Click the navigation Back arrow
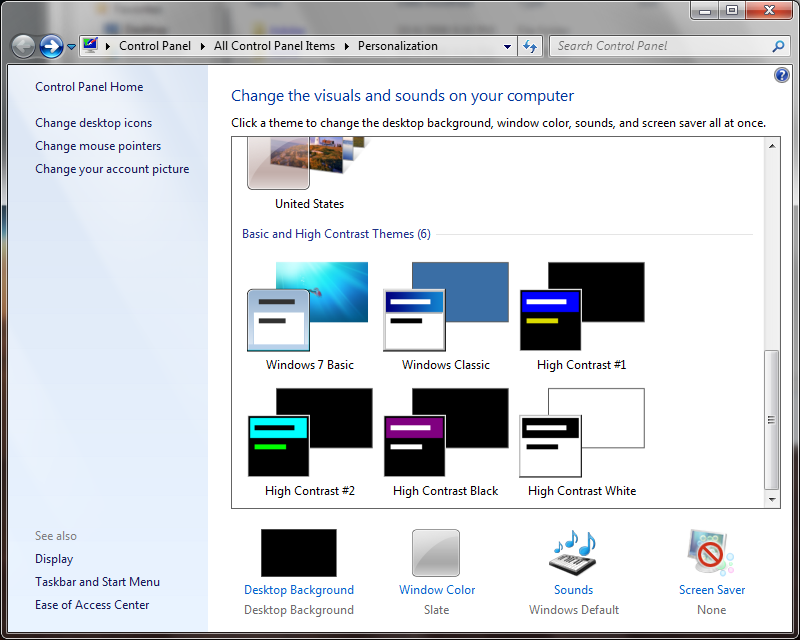Screen dimensions: 800x640 coord(22,45)
